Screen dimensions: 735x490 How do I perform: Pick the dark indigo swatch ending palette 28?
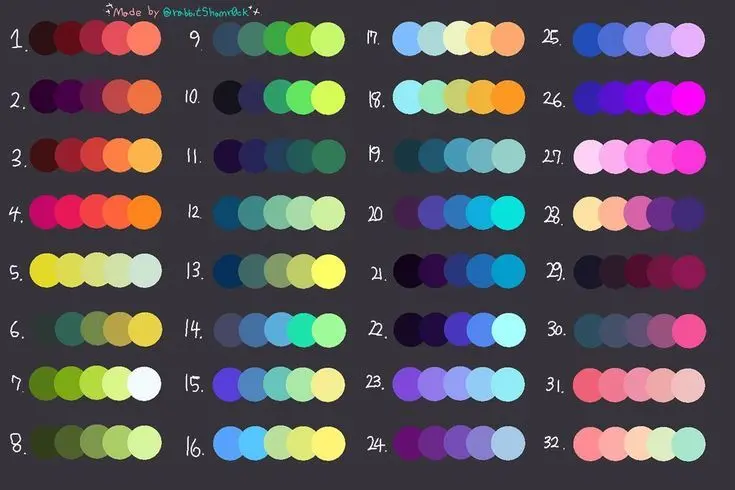[688, 214]
